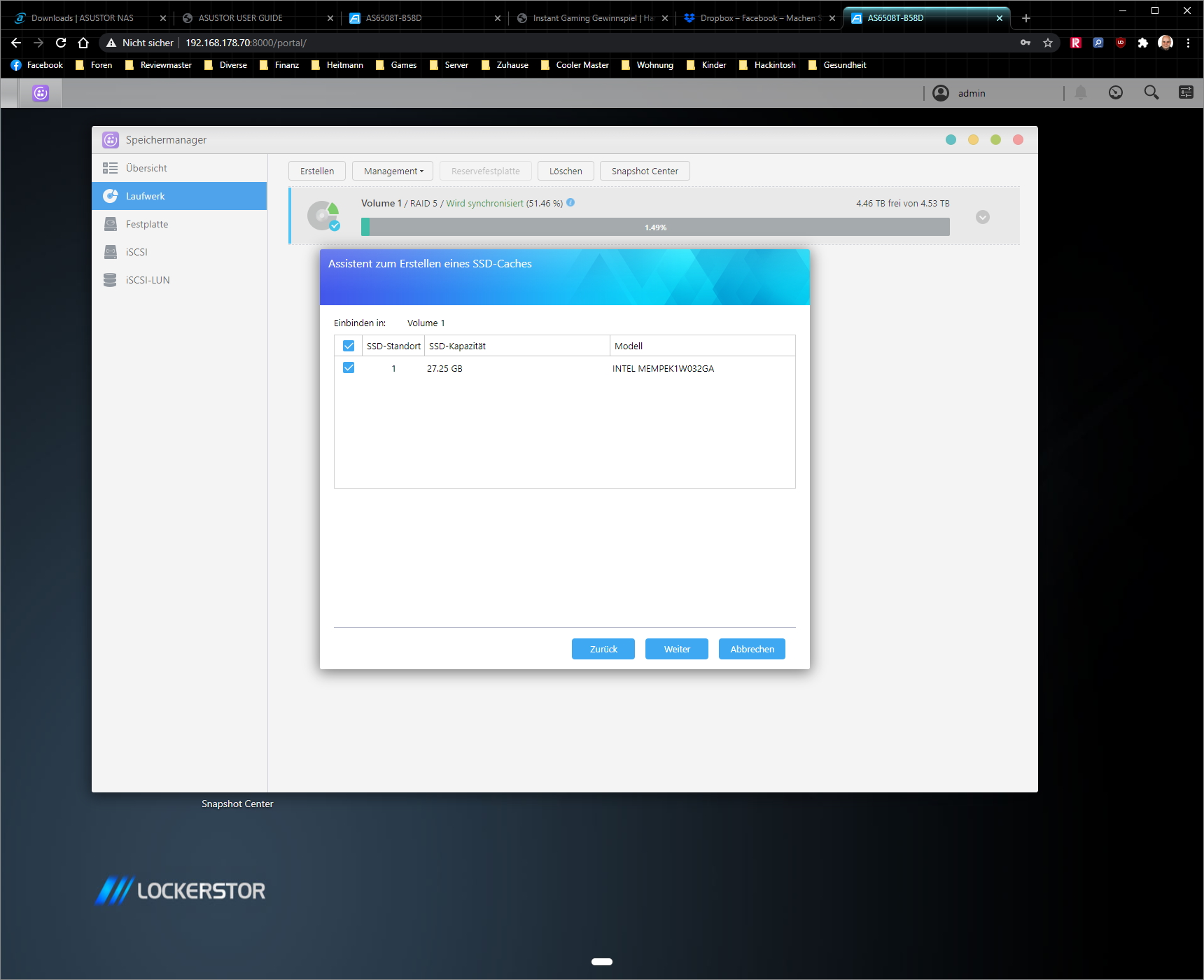The height and width of the screenshot is (980, 1204).
Task: Switch to the ASUSTOR USER GUIDE tab
Action: [x=256, y=18]
